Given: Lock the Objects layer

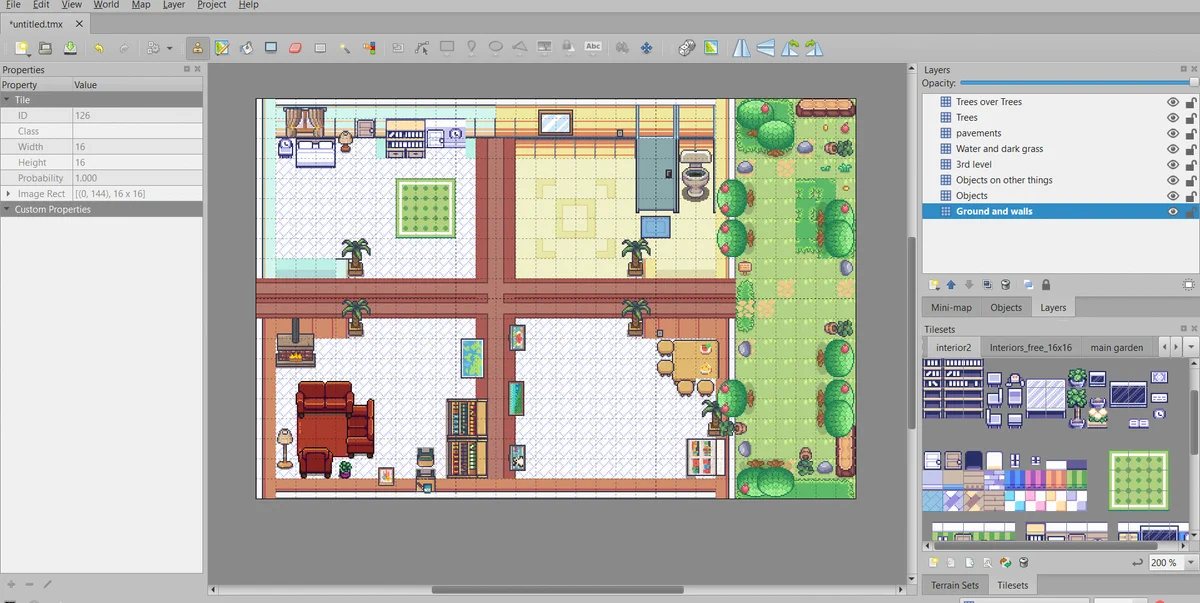Looking at the screenshot, I should click(x=1191, y=196).
